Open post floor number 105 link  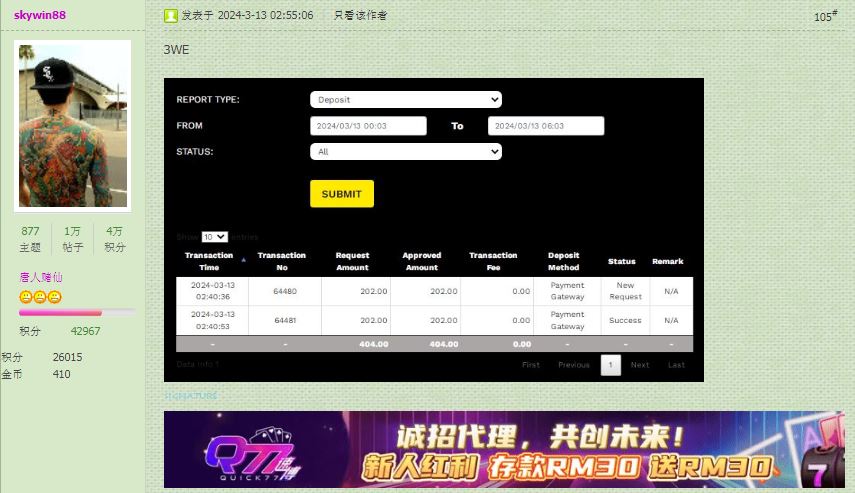pos(825,16)
